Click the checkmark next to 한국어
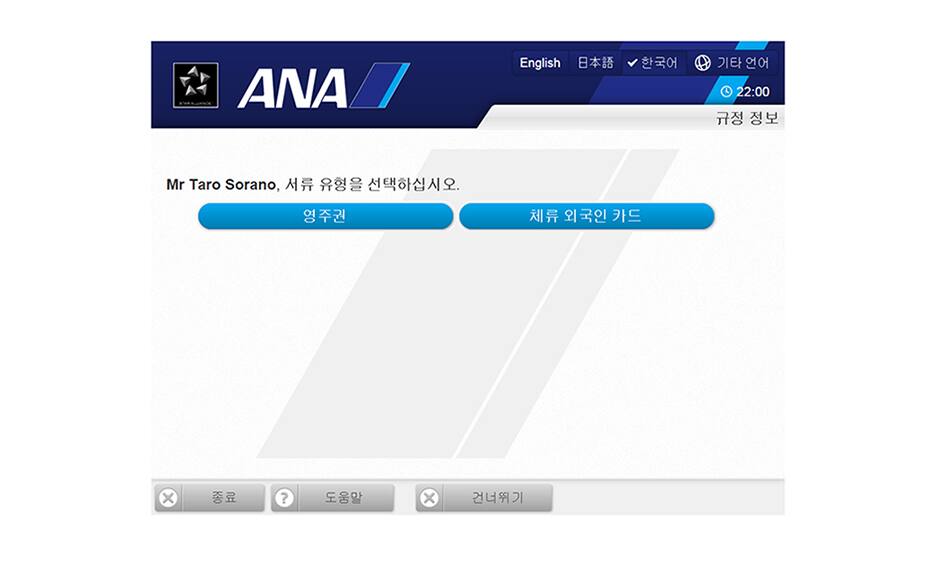Viewport: 930px width, 575px height. click(x=632, y=63)
